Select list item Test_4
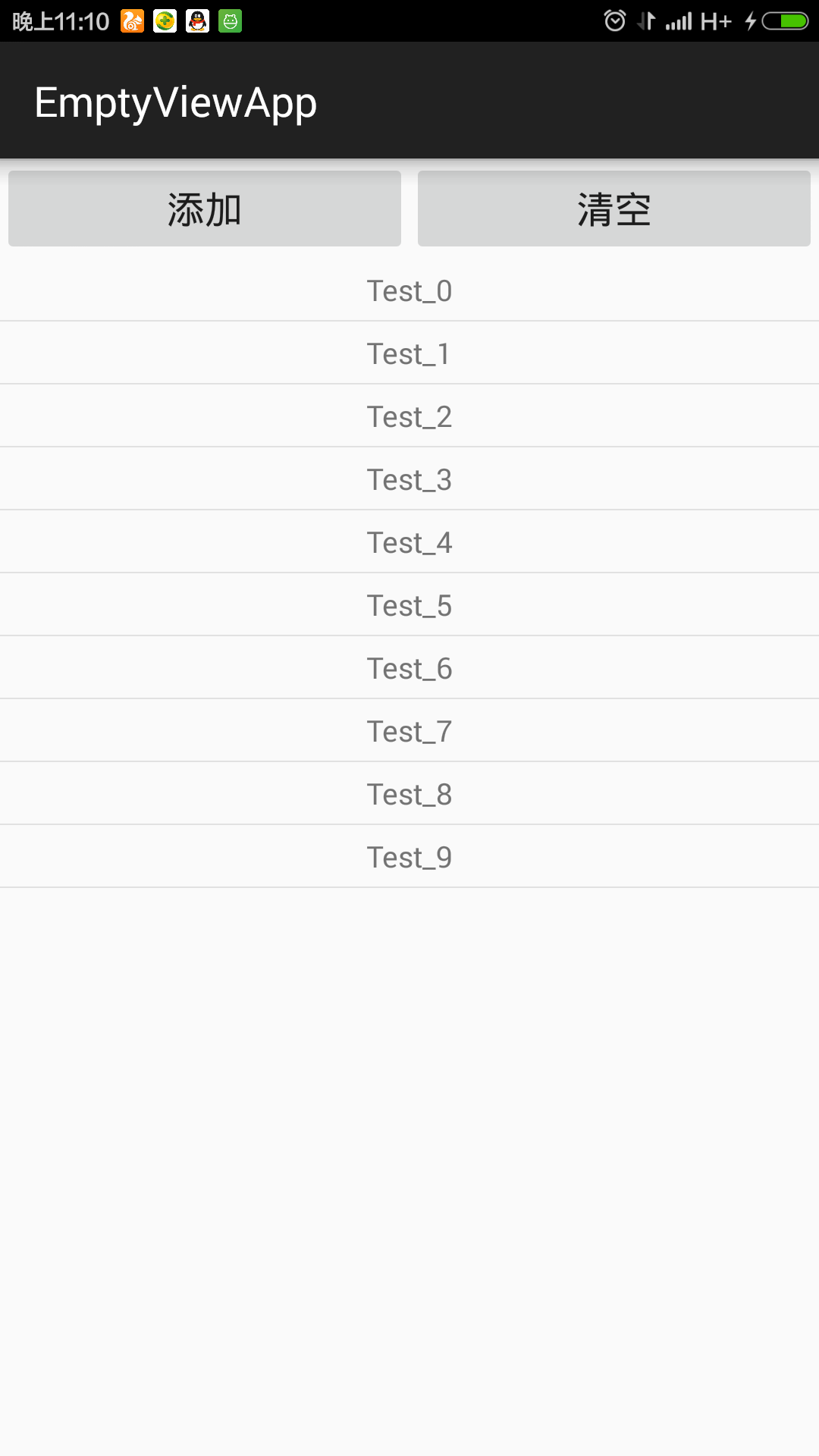 [x=409, y=542]
